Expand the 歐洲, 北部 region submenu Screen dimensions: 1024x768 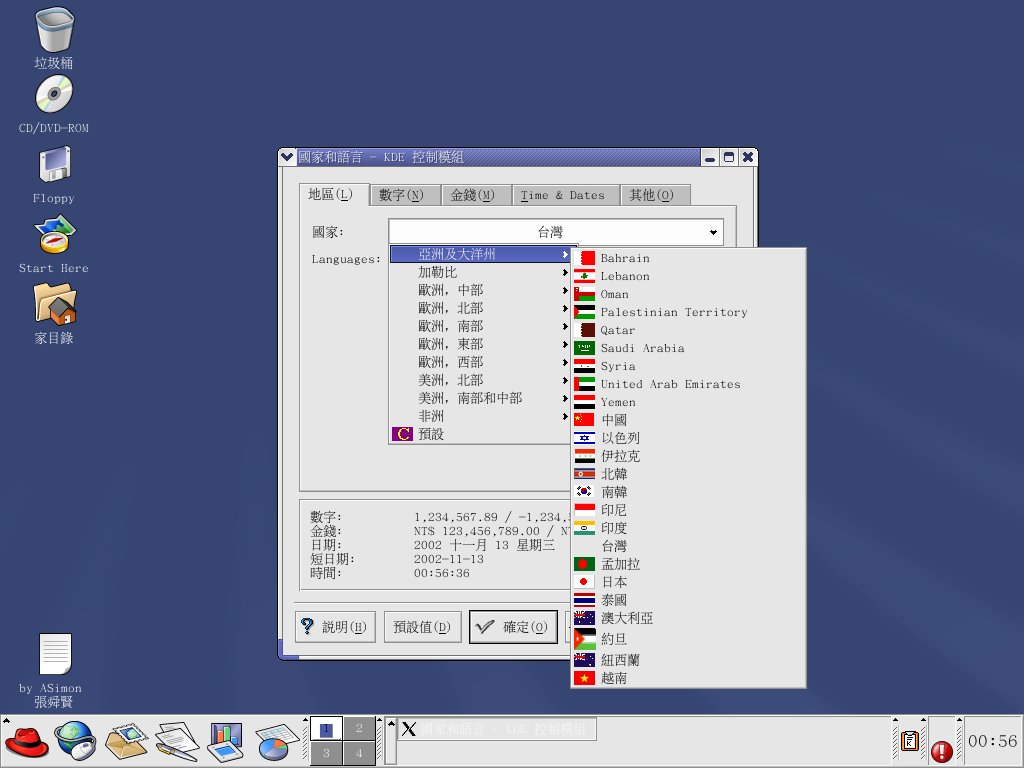pyautogui.click(x=480, y=308)
